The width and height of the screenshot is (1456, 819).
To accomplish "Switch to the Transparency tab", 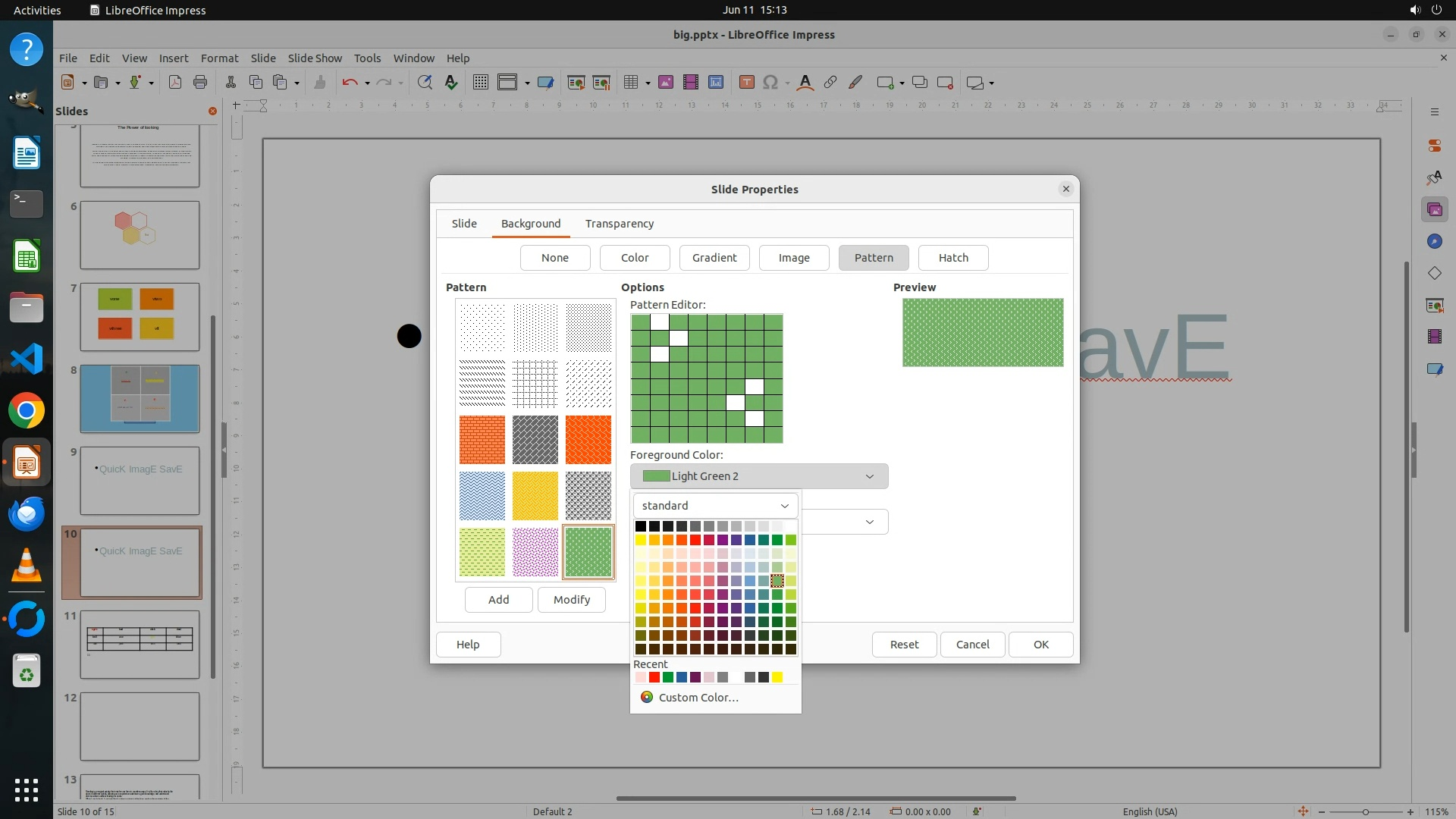I will point(619,224).
